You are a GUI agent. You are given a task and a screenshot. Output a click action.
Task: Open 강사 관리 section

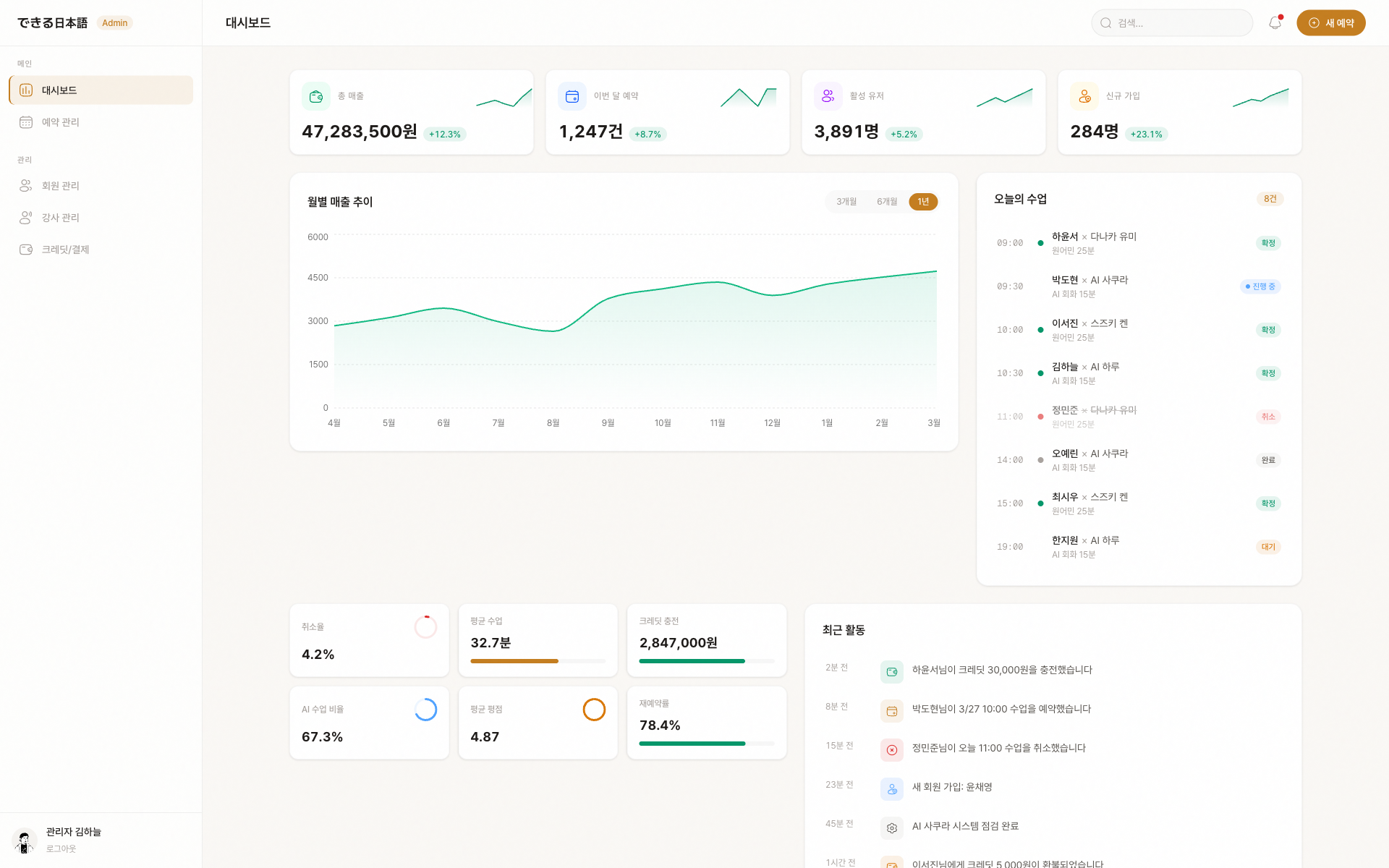(x=61, y=218)
